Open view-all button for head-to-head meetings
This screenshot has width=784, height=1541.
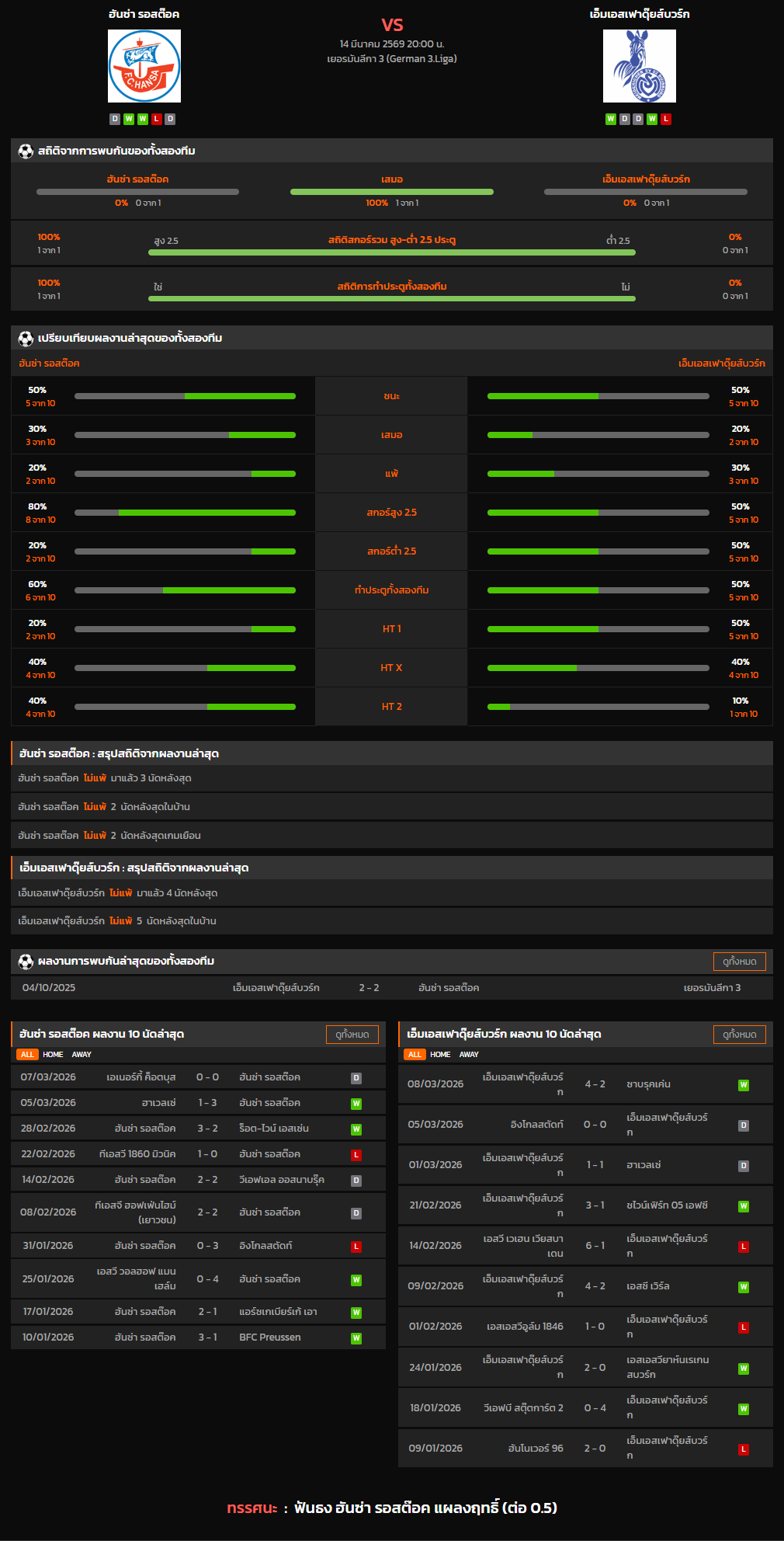tap(739, 962)
